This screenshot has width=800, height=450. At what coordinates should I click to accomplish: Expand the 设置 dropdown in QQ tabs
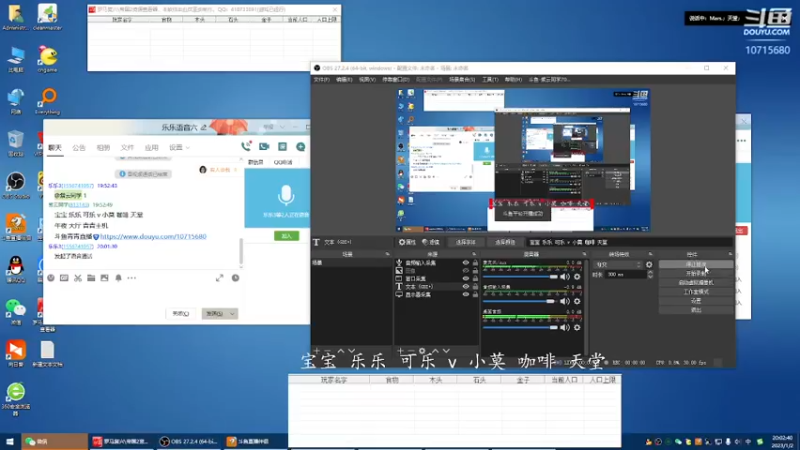point(180,147)
